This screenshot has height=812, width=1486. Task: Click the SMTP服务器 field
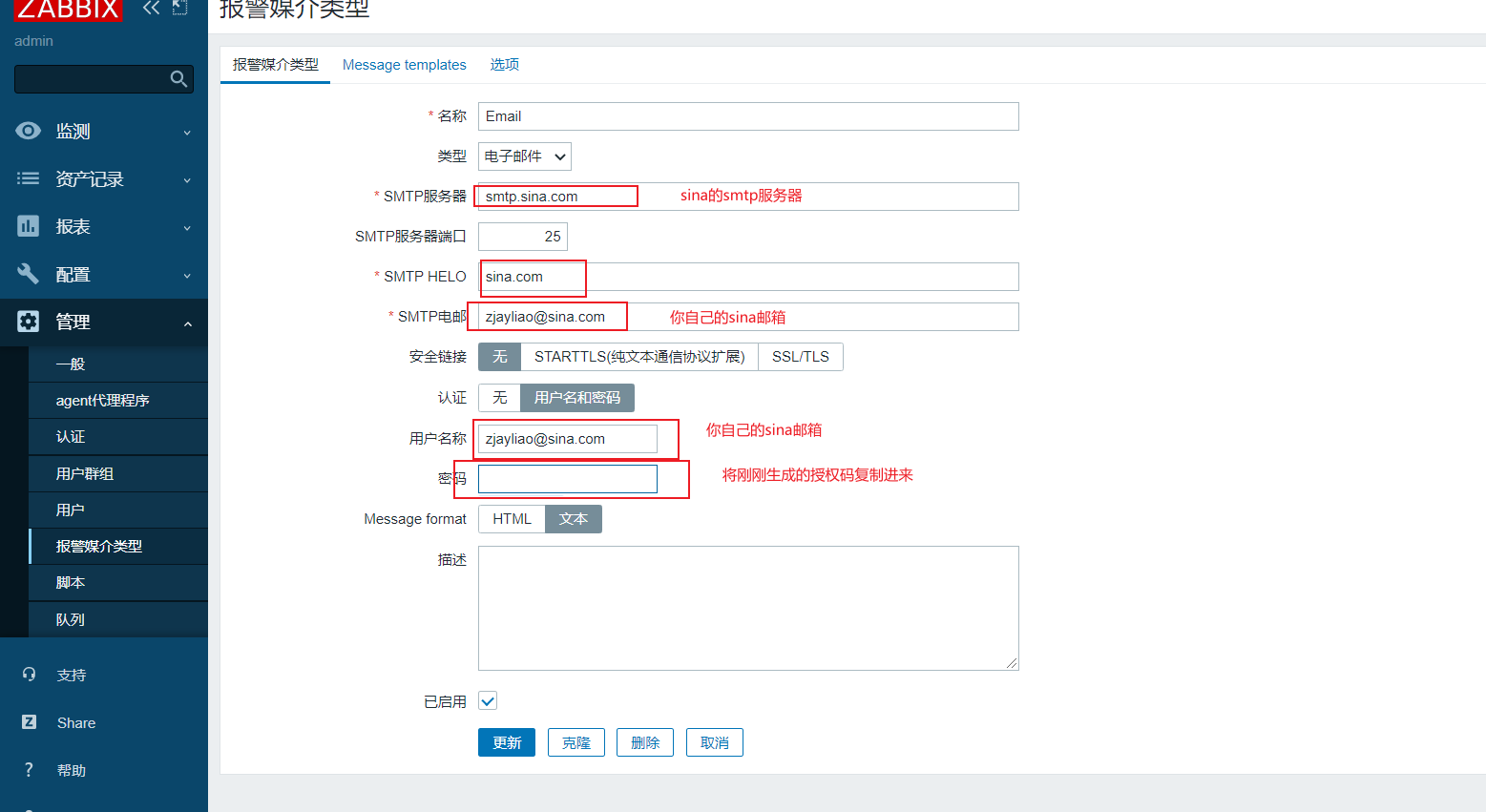(x=748, y=197)
